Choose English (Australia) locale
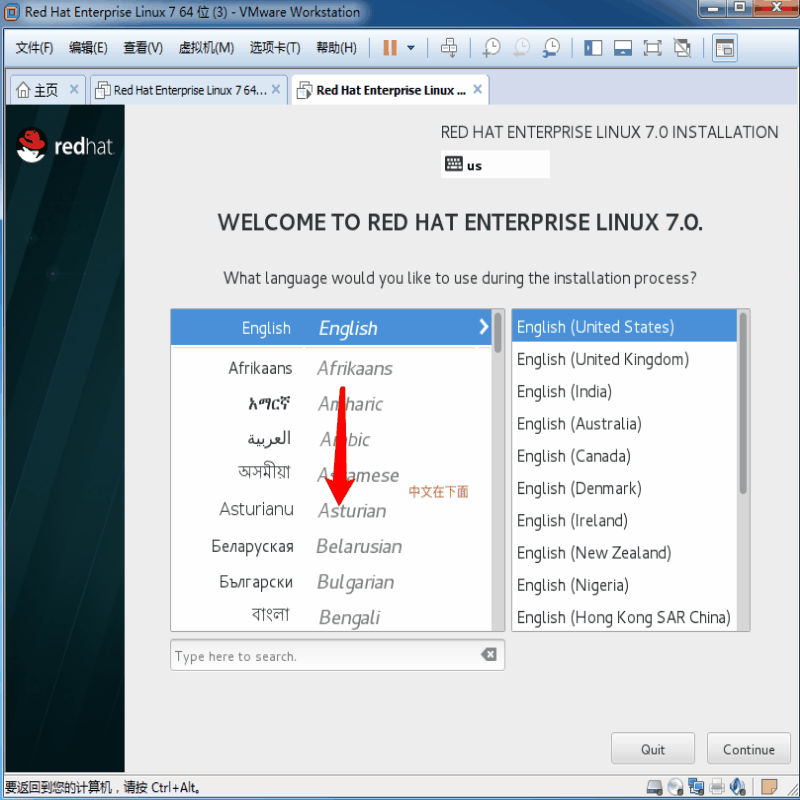 [624, 423]
